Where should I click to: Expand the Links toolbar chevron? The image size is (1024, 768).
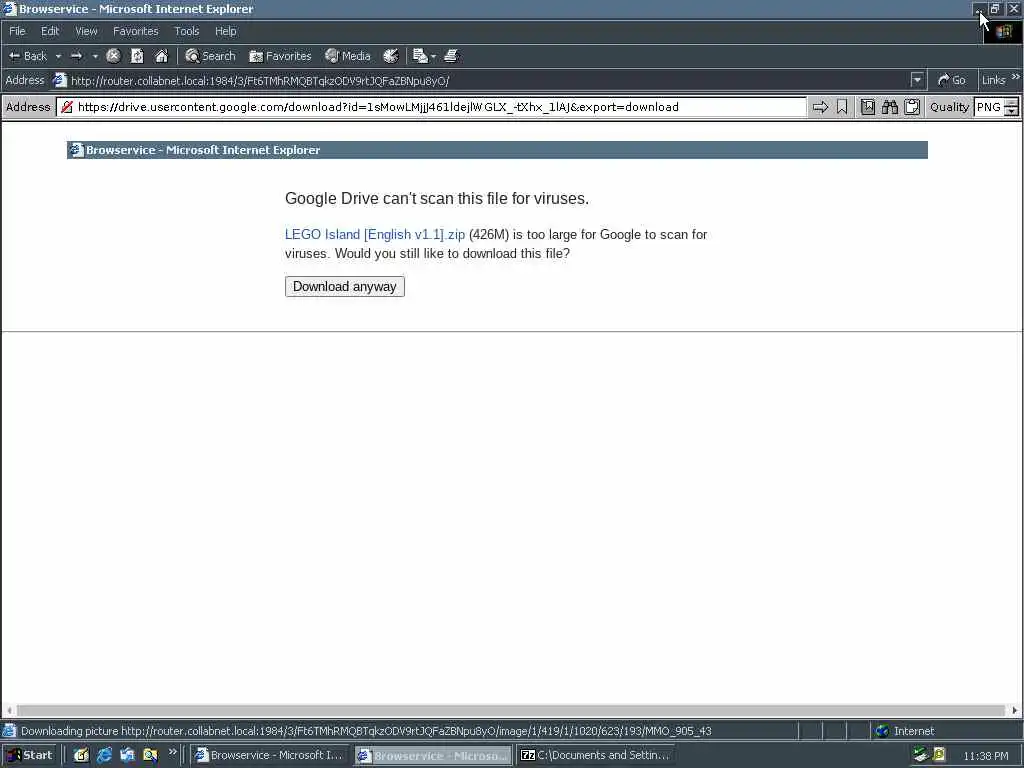coord(1016,77)
